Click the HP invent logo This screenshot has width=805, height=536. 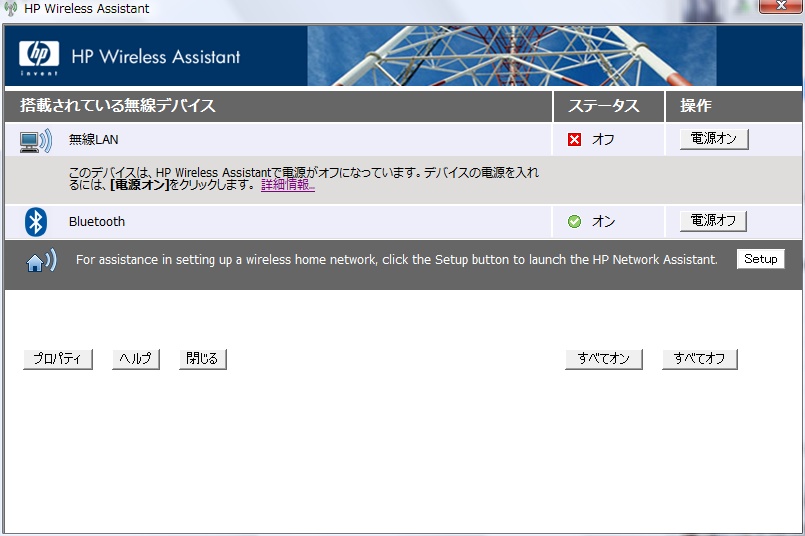click(39, 58)
